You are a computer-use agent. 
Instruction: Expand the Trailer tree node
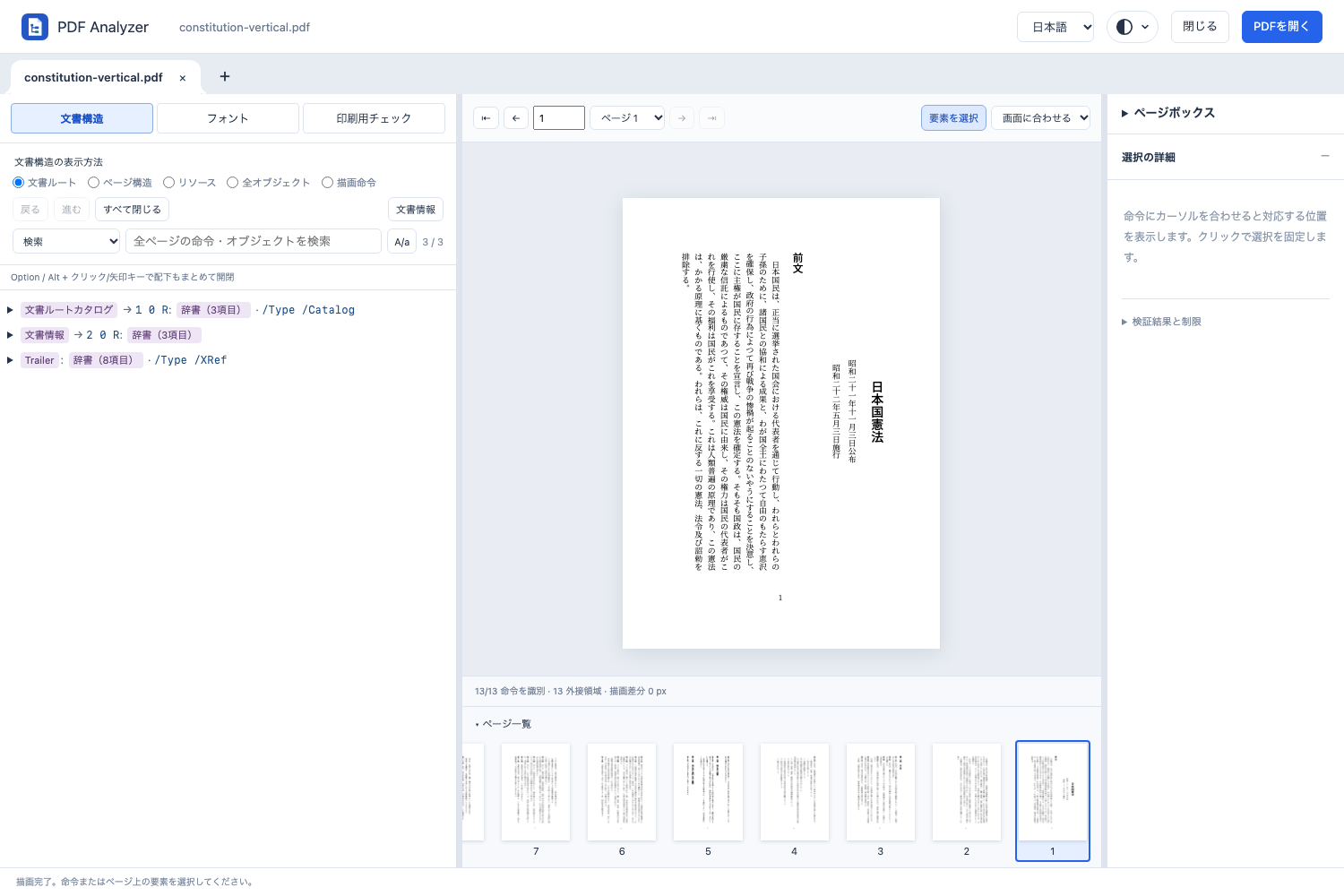10,360
